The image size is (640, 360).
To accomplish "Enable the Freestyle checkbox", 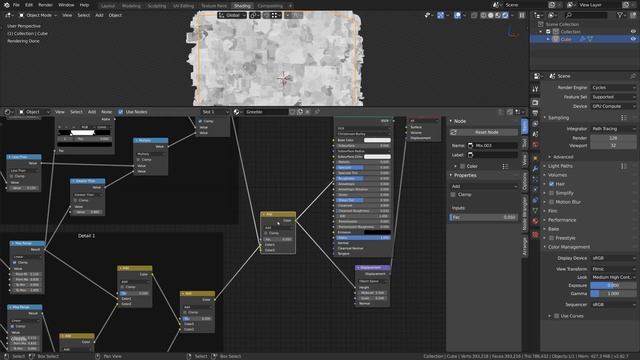I will coord(552,238).
